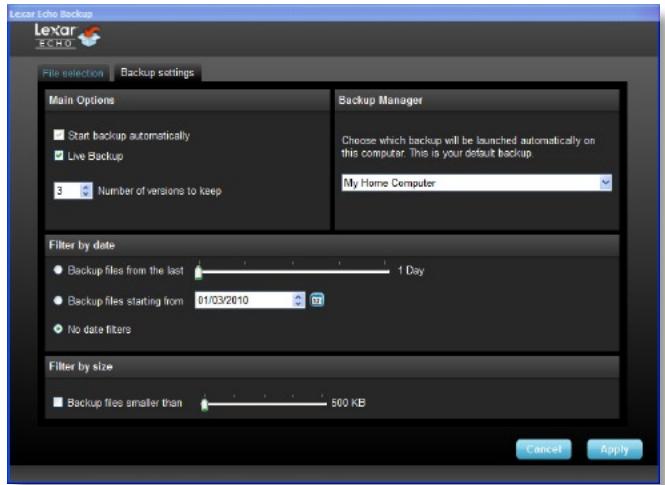Enable Backup files smaller than checkbox
The width and height of the screenshot is (665, 485).
click(58, 402)
